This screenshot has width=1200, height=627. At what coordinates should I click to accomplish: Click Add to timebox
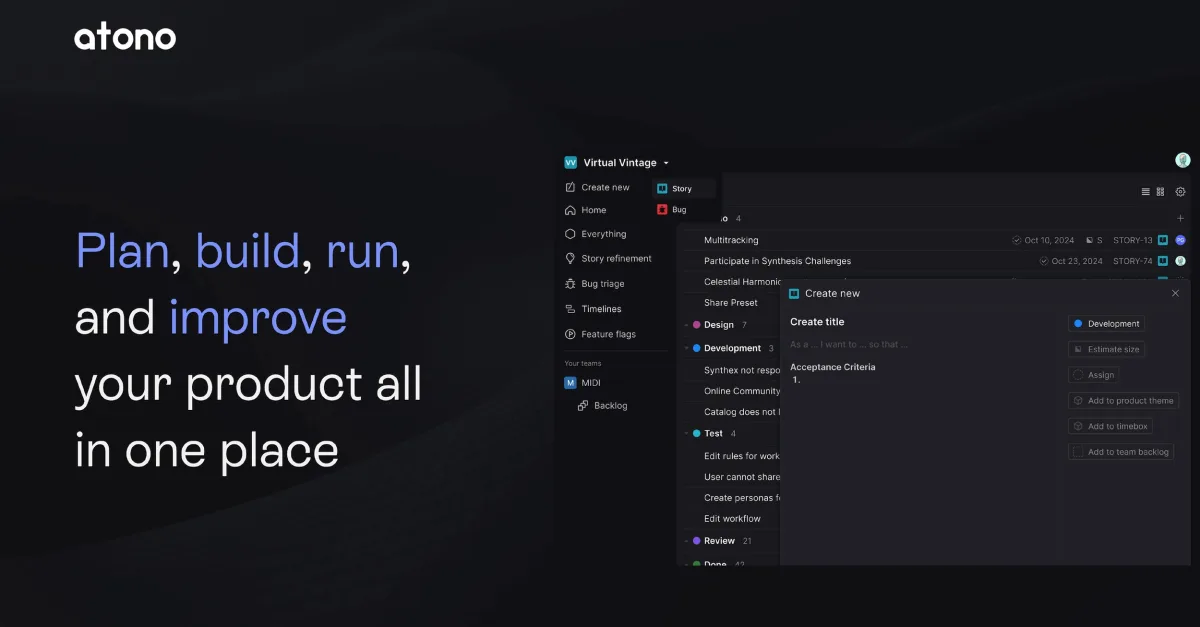tap(1111, 426)
